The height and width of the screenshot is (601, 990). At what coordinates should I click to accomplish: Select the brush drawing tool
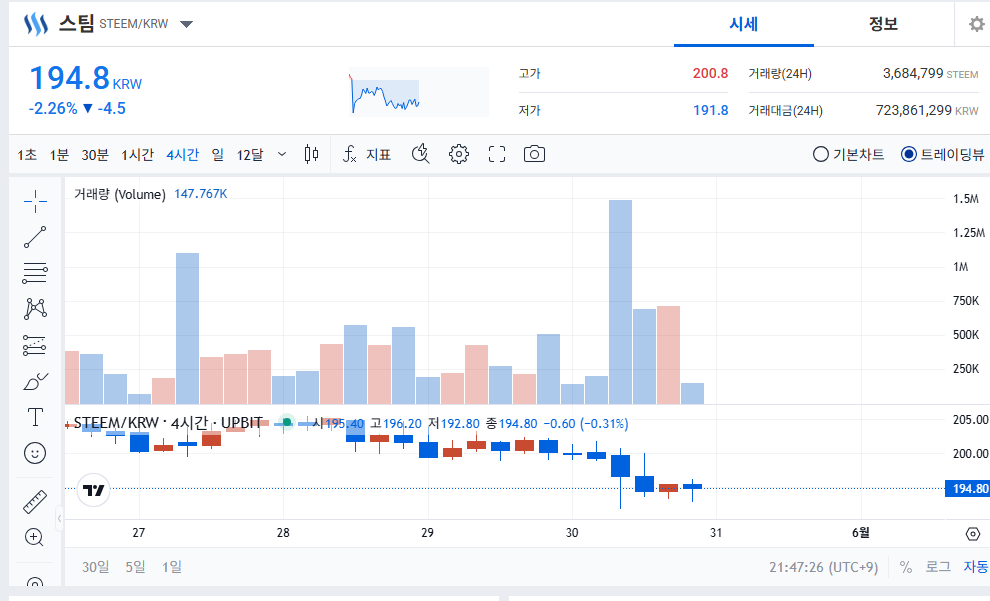pyautogui.click(x=35, y=381)
